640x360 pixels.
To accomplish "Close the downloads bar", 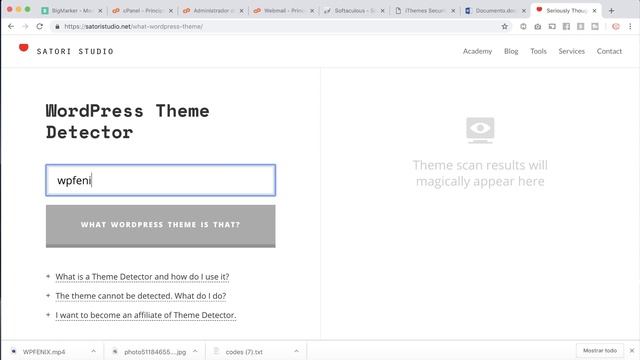I will coord(632,351).
